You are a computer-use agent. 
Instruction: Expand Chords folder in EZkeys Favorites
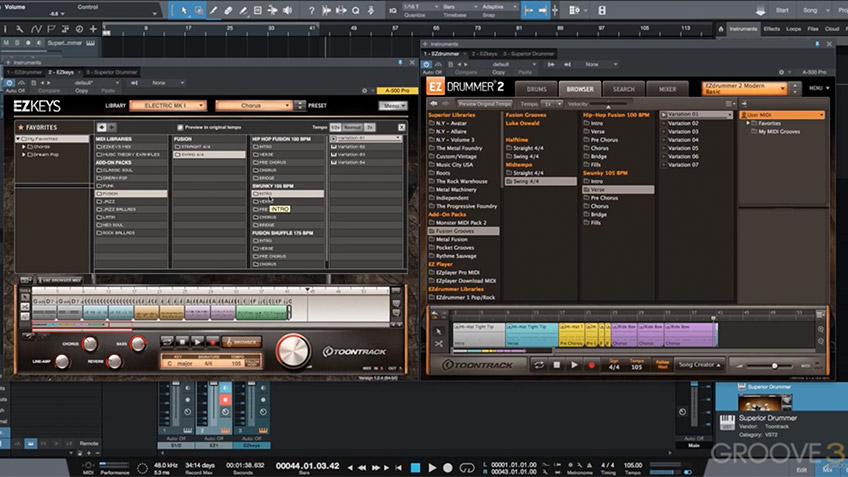click(x=24, y=147)
